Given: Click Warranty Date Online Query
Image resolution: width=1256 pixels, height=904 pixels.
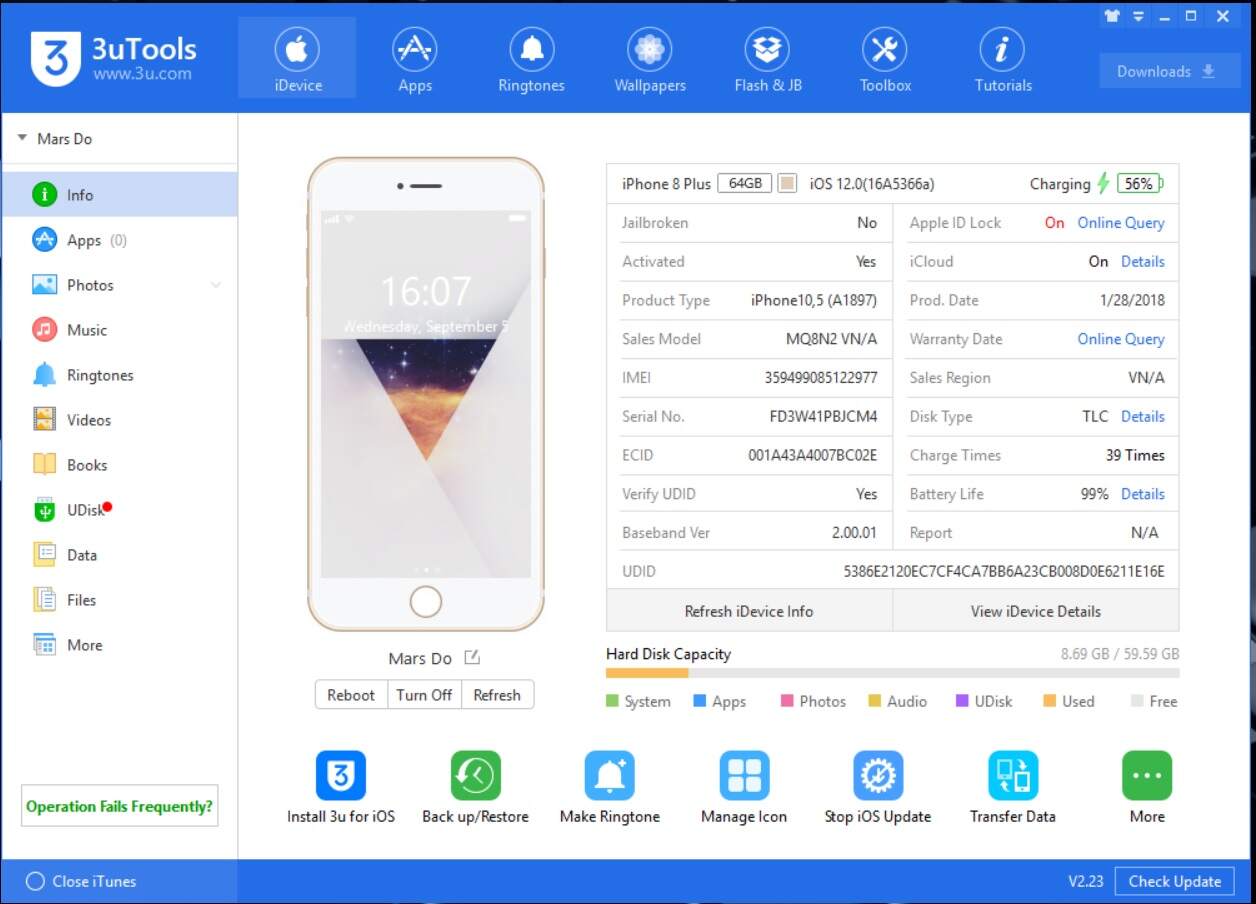Looking at the screenshot, I should click(1121, 339).
